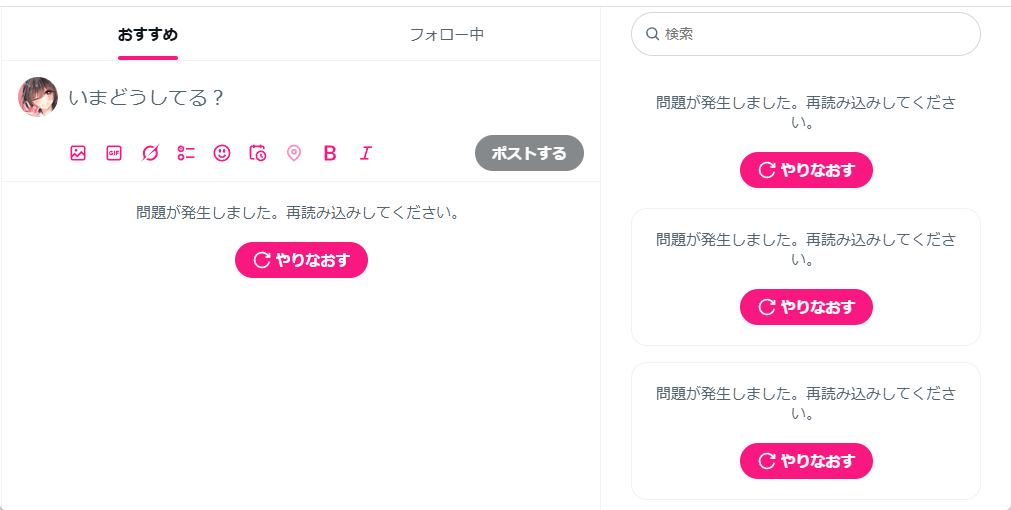Click やりなおす under the main timeline error
1011x510 pixels.
[301, 260]
